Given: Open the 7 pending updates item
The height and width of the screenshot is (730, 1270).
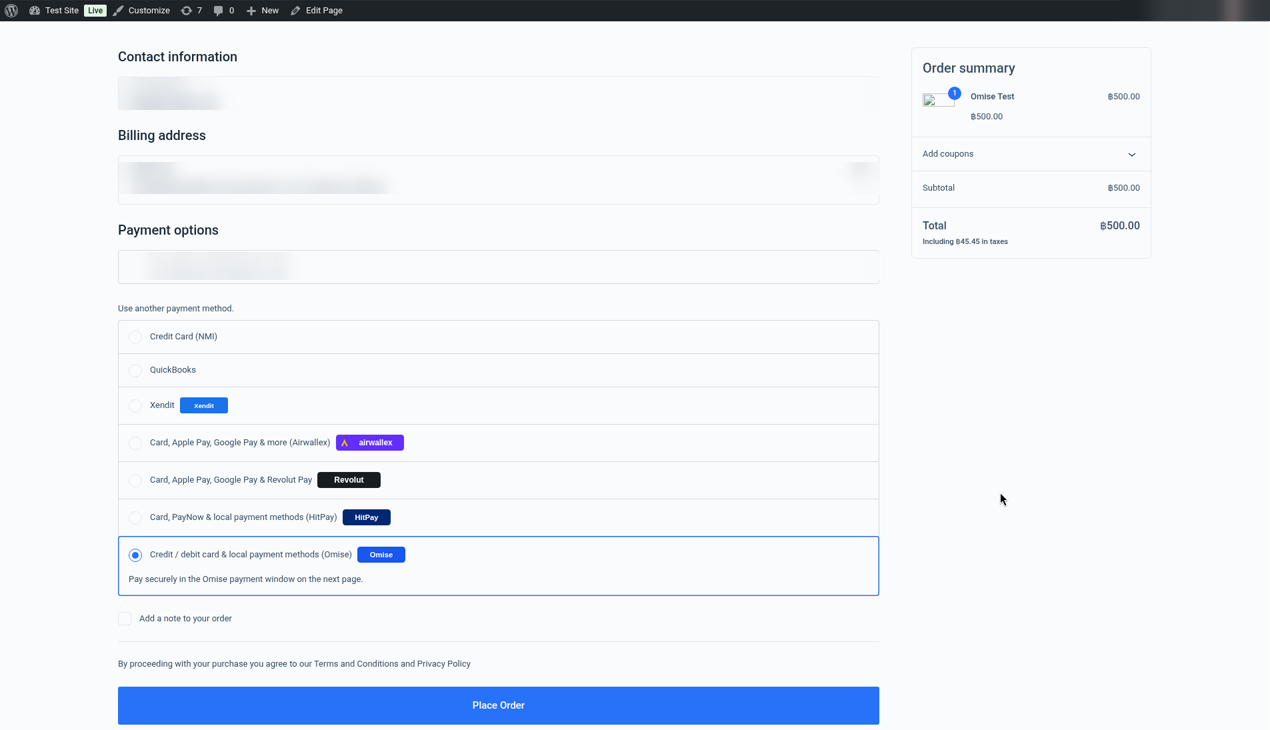Looking at the screenshot, I should point(191,10).
